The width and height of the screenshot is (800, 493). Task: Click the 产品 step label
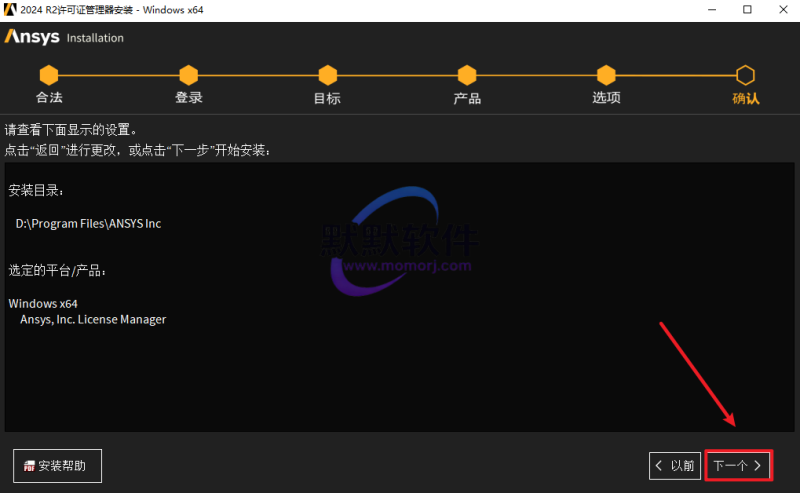466,98
